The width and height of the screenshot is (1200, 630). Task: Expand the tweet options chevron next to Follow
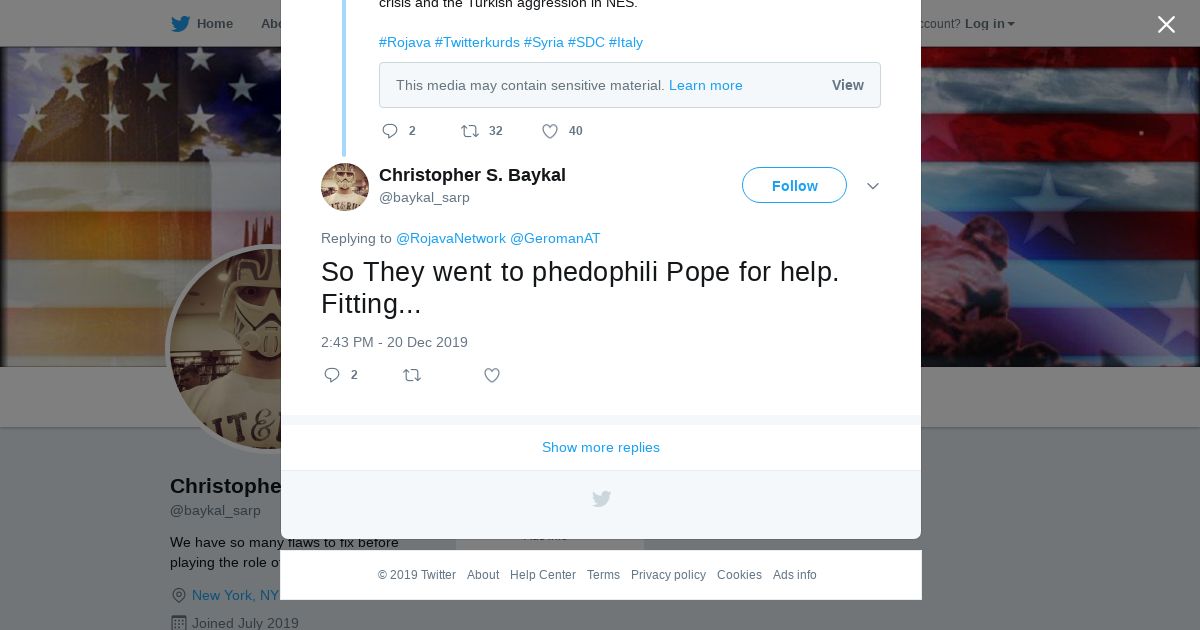click(873, 186)
